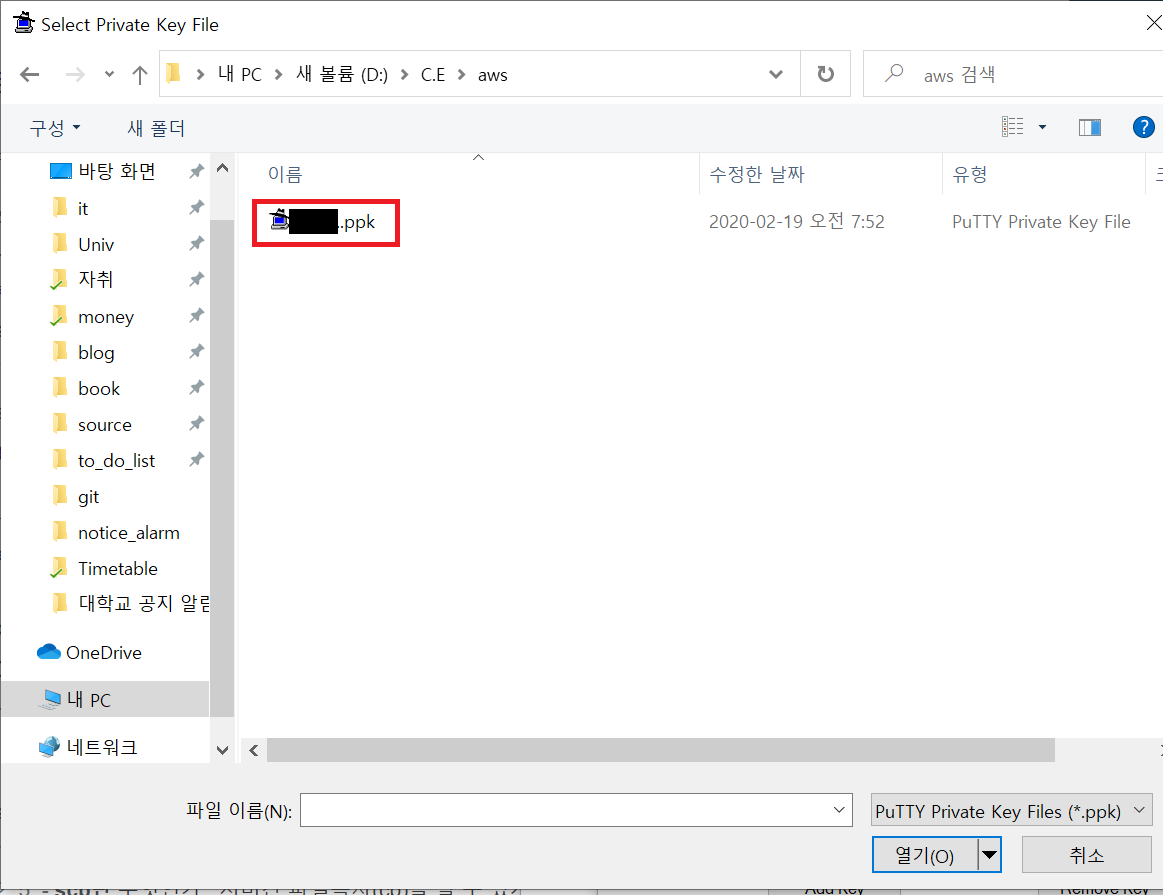Click the view layout icon
The image size is (1163, 895).
(x=1013, y=127)
